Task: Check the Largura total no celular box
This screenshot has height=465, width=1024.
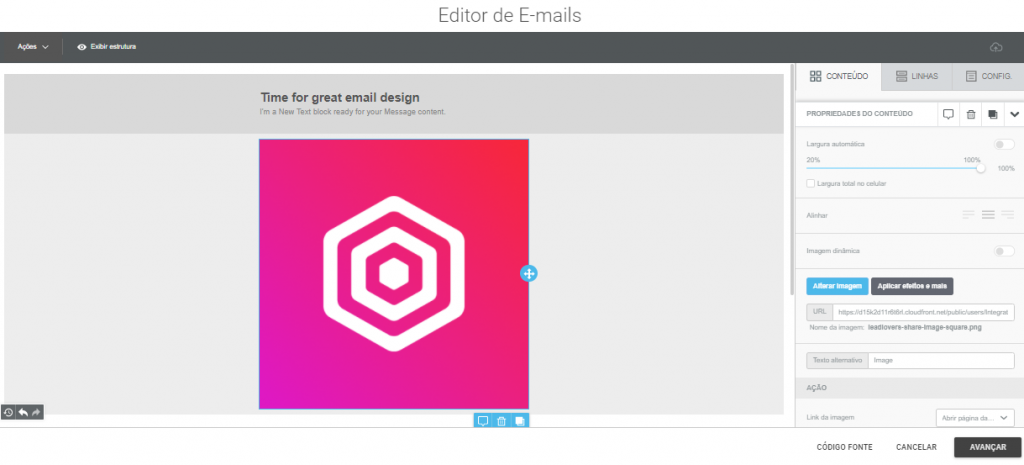Action: (x=811, y=184)
